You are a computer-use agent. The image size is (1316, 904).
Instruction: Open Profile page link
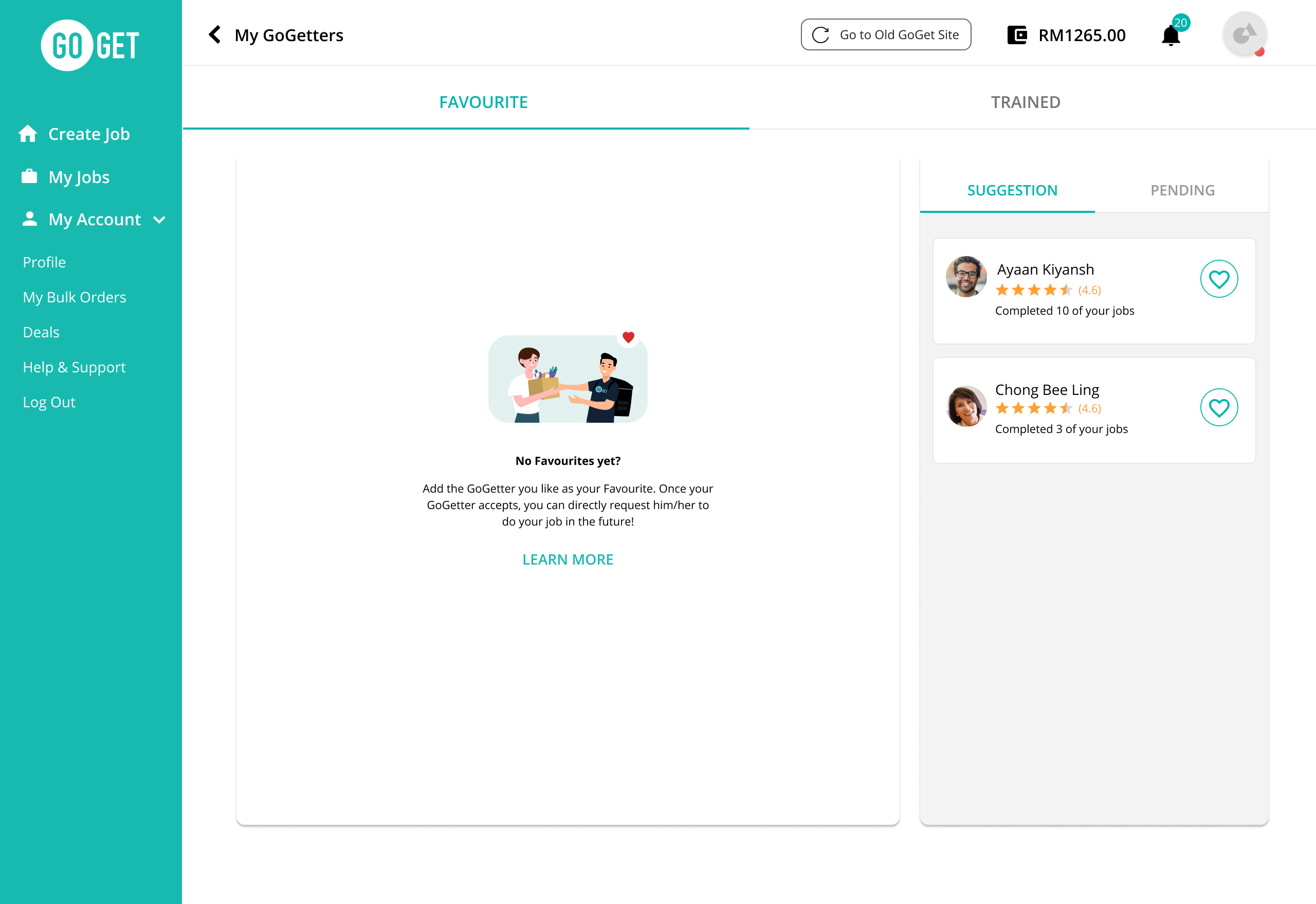44,262
